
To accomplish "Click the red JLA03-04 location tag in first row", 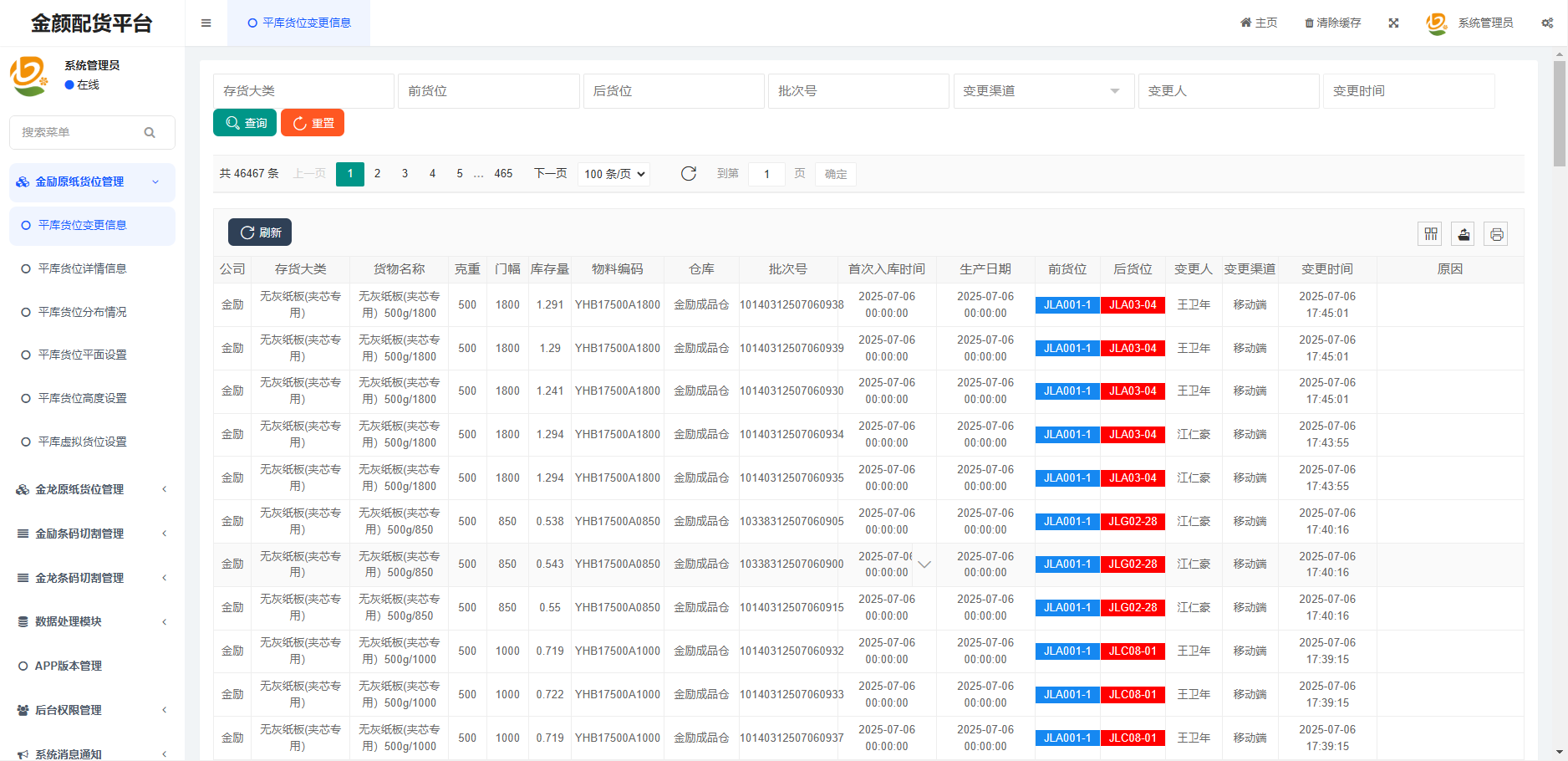I will [1133, 305].
